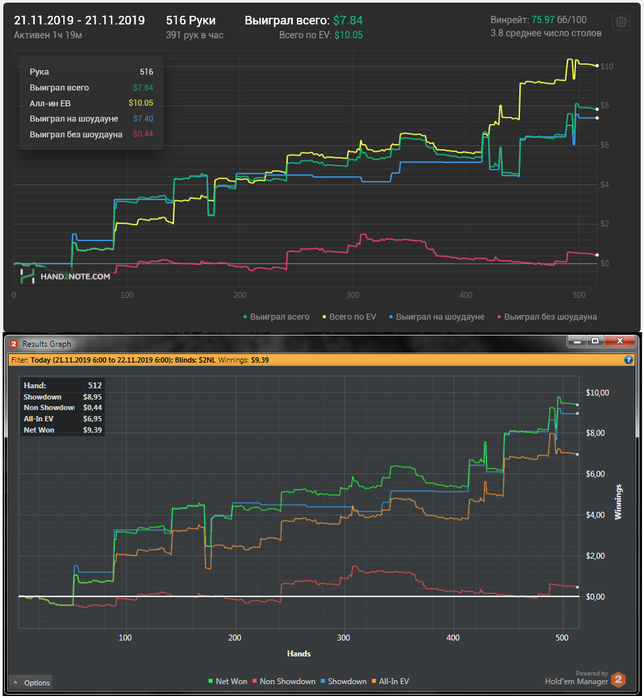Toggle 'Выиграл всего' legend series
This screenshot has width=644, height=700.
click(276, 317)
